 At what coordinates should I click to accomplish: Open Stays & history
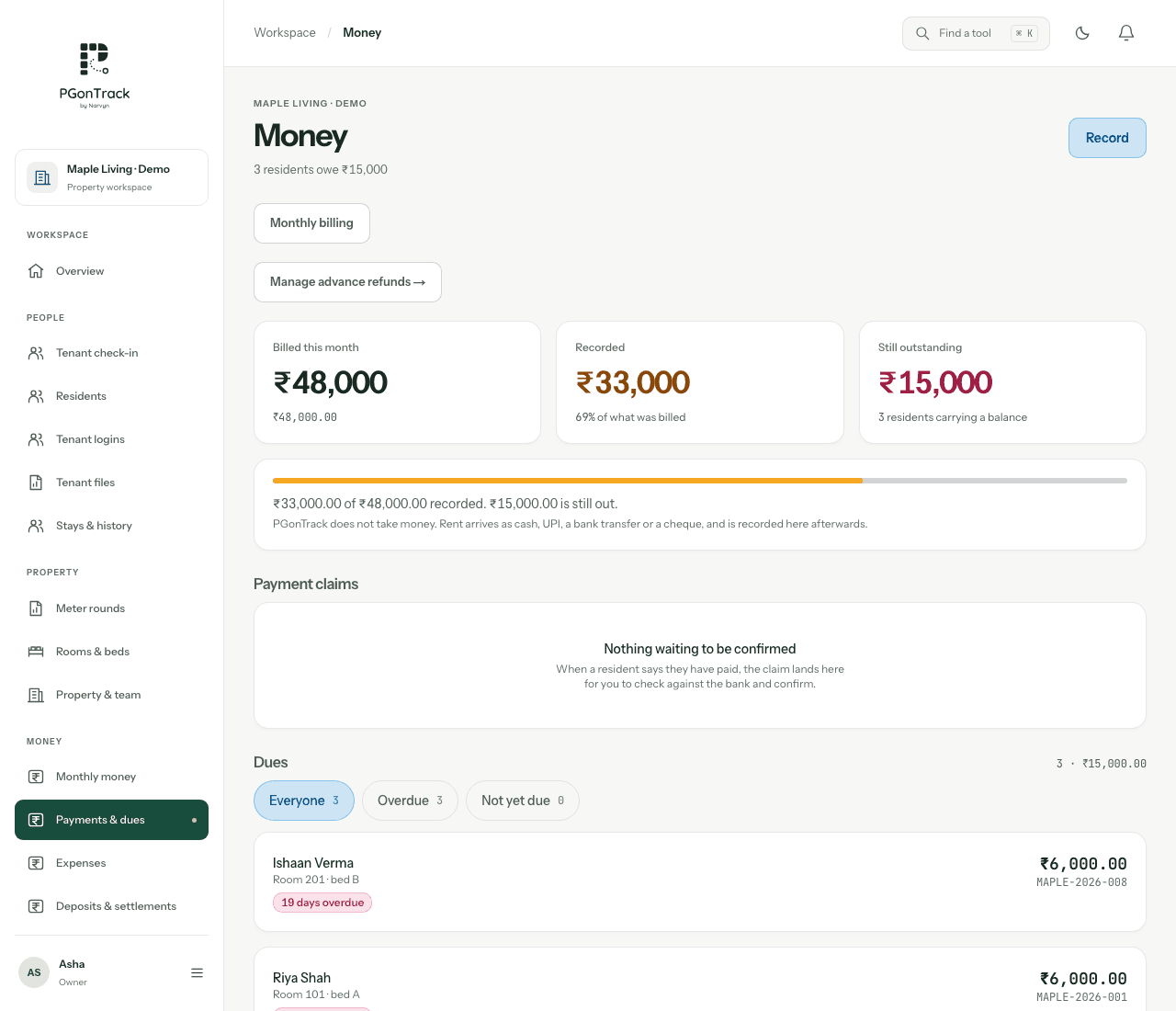click(x=111, y=526)
